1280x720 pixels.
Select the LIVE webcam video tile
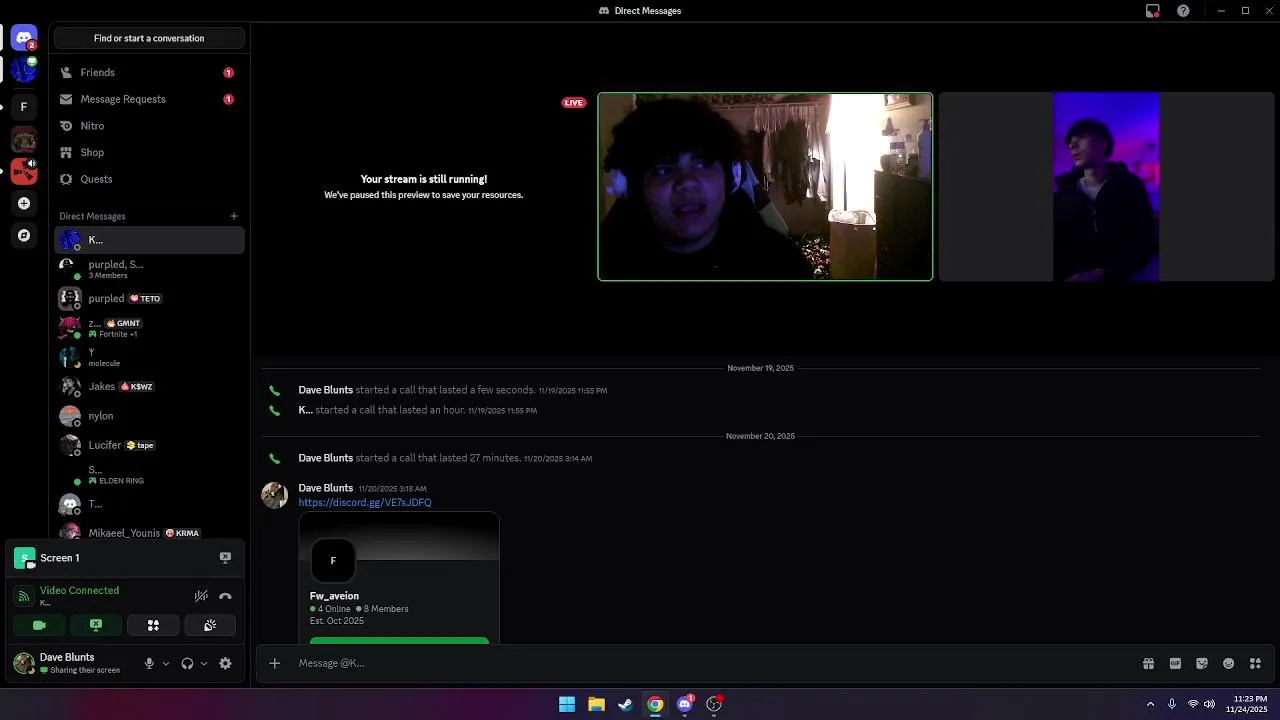(x=765, y=187)
